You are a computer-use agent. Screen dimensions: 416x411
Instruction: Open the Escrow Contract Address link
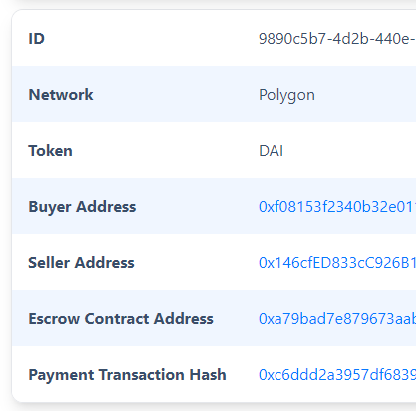(337, 319)
